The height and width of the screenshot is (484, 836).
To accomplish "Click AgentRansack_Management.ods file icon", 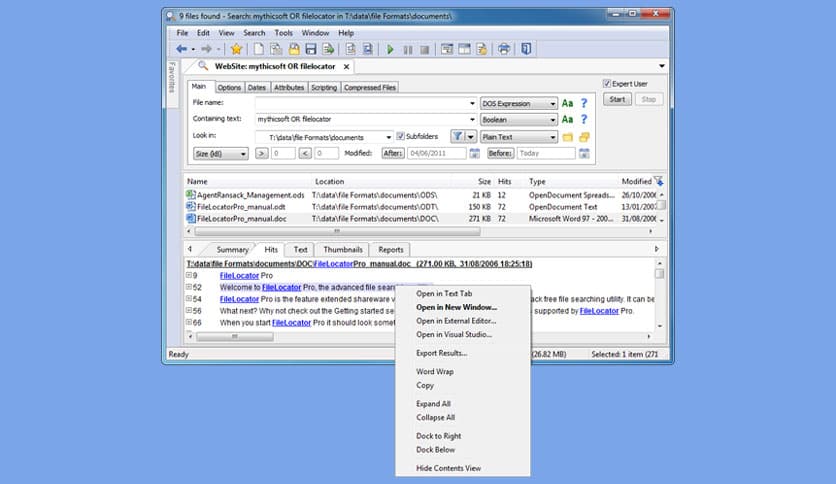I will 191,195.
